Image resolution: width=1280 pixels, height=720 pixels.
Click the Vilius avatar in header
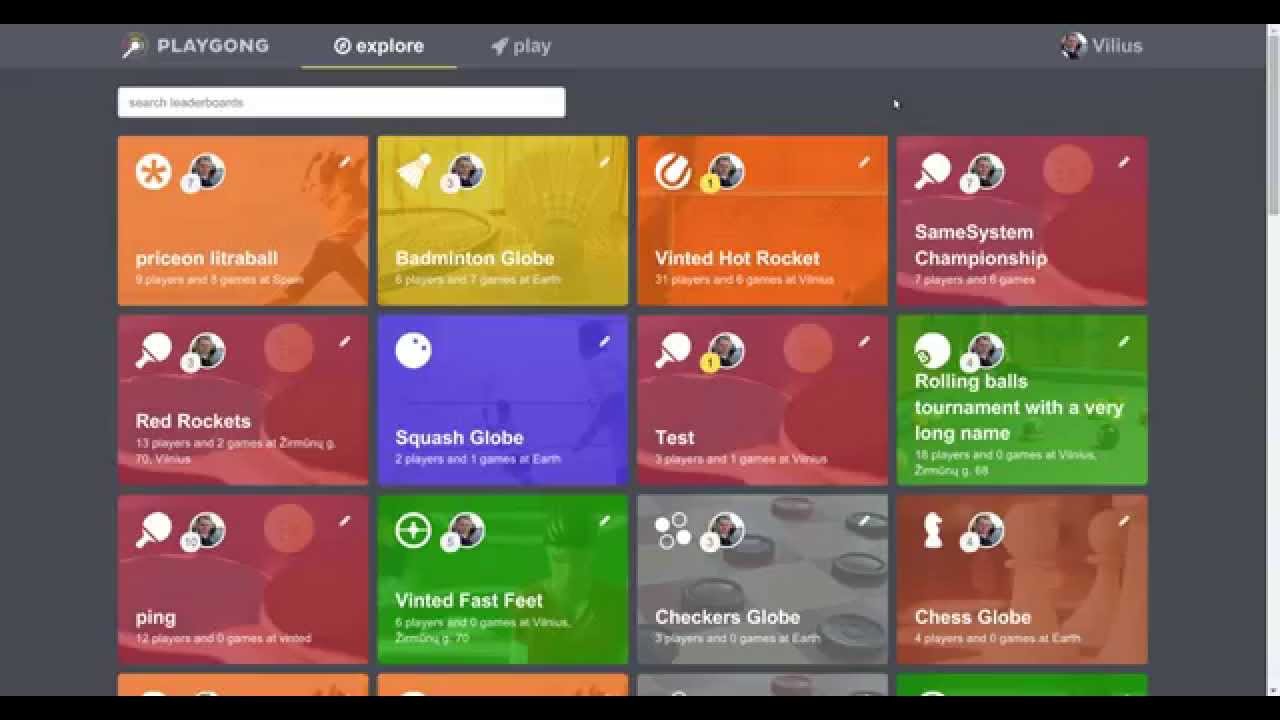coord(1074,45)
